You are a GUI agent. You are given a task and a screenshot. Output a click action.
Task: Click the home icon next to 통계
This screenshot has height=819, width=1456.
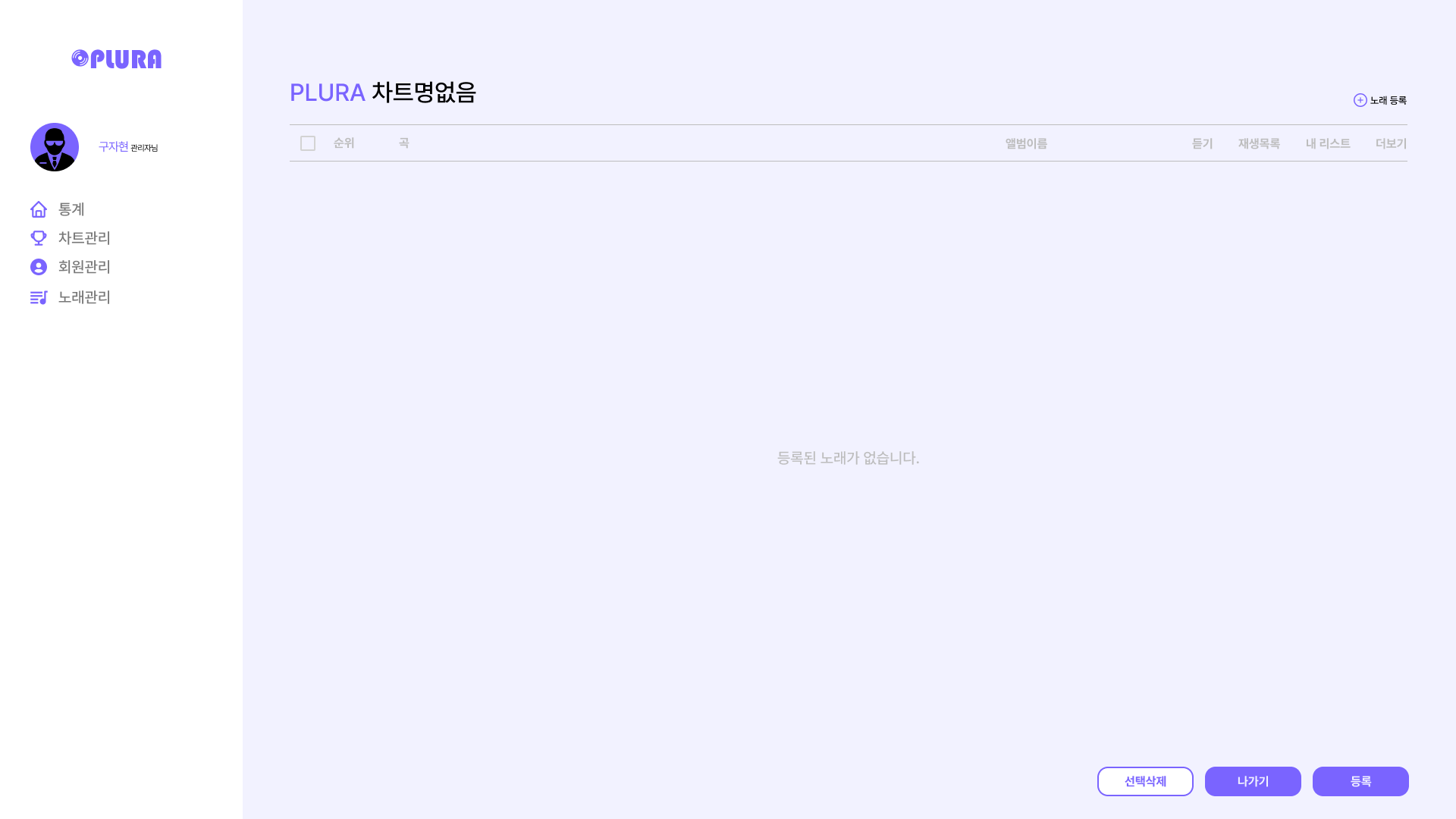coord(39,209)
